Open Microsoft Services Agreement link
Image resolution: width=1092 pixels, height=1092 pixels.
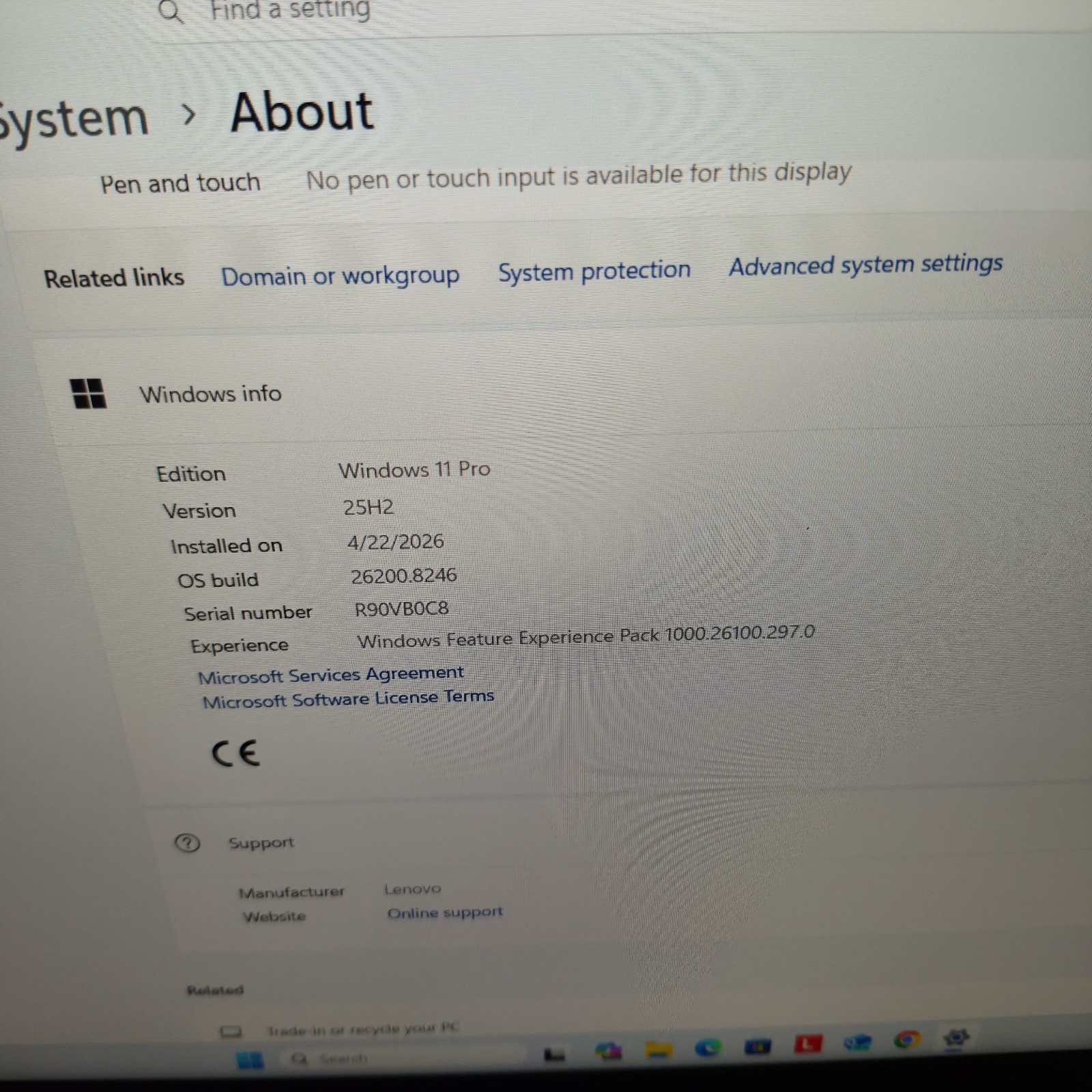click(x=331, y=675)
